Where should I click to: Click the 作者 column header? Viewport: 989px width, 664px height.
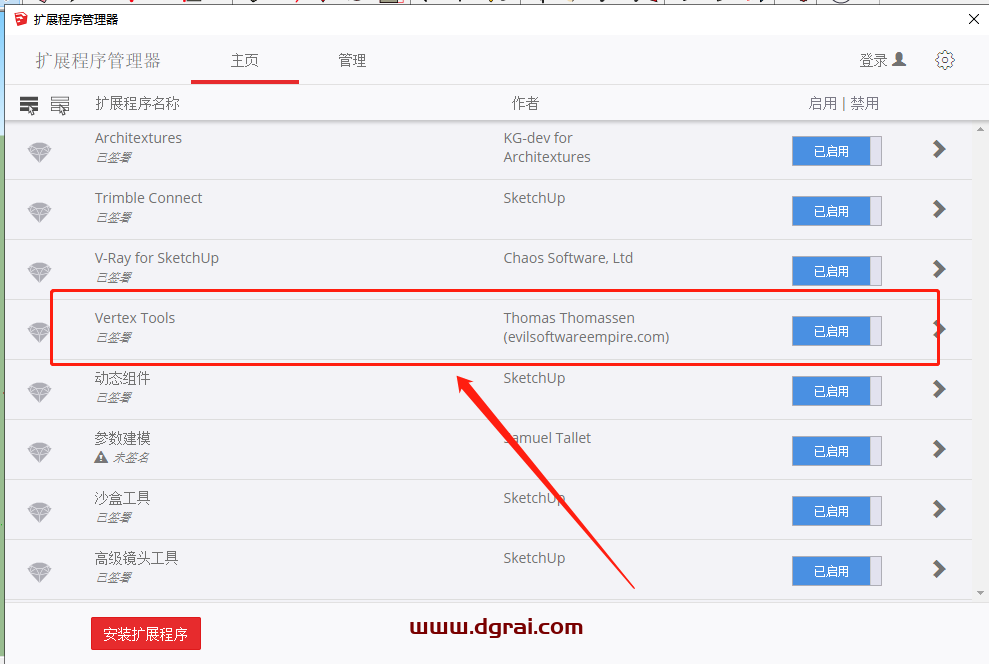[x=525, y=103]
